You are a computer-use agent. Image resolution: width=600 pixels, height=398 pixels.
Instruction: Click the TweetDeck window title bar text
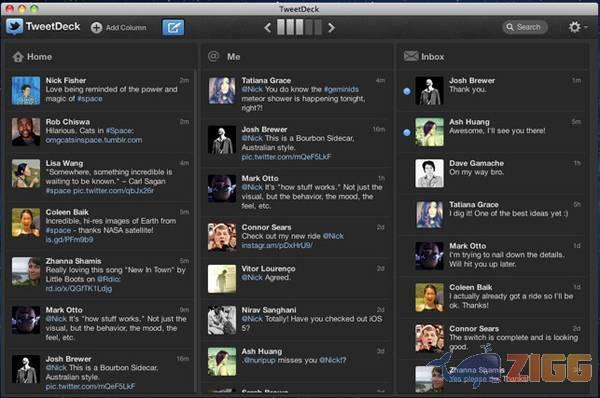299,9
